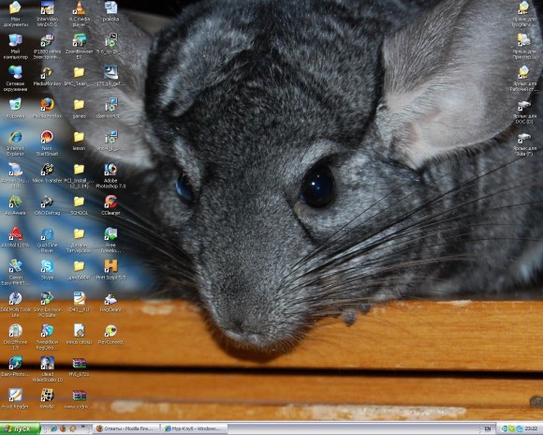Launch Internet Explorer desktop shortcut
The image size is (543, 435).
(15, 143)
